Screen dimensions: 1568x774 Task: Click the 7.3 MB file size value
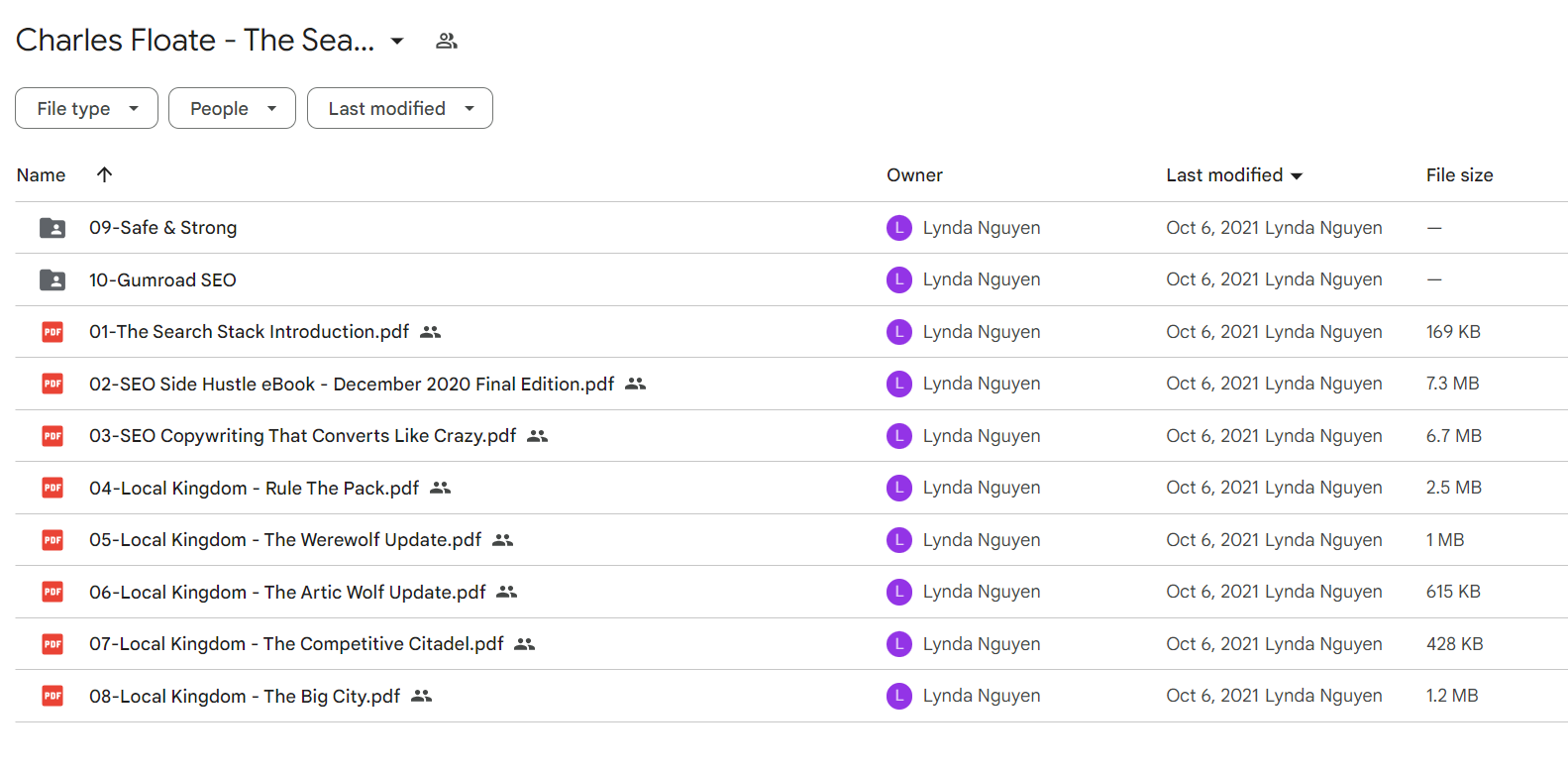(x=1452, y=384)
